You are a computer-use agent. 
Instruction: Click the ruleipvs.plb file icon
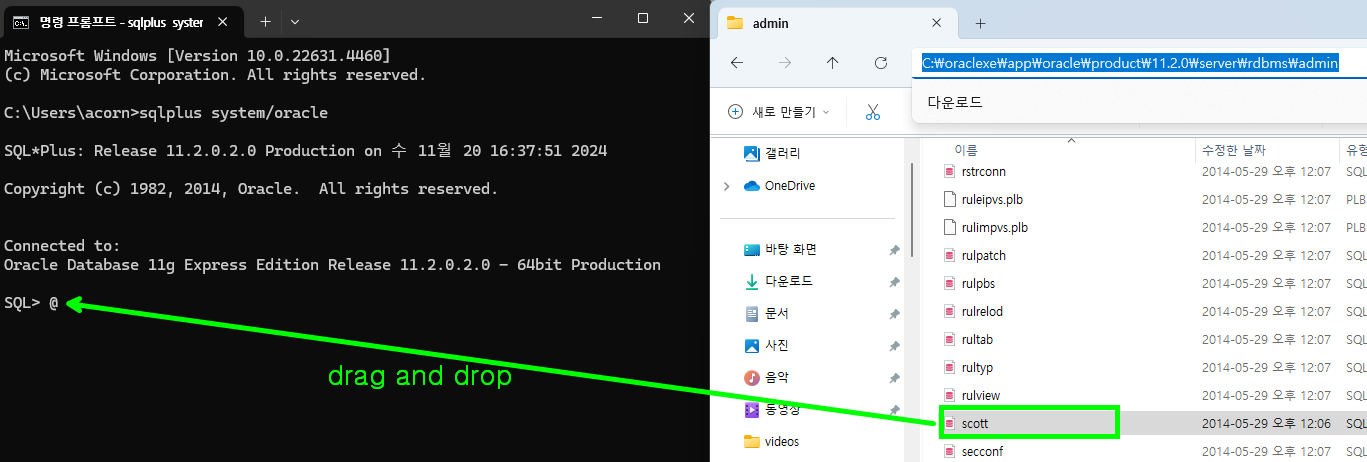951,199
